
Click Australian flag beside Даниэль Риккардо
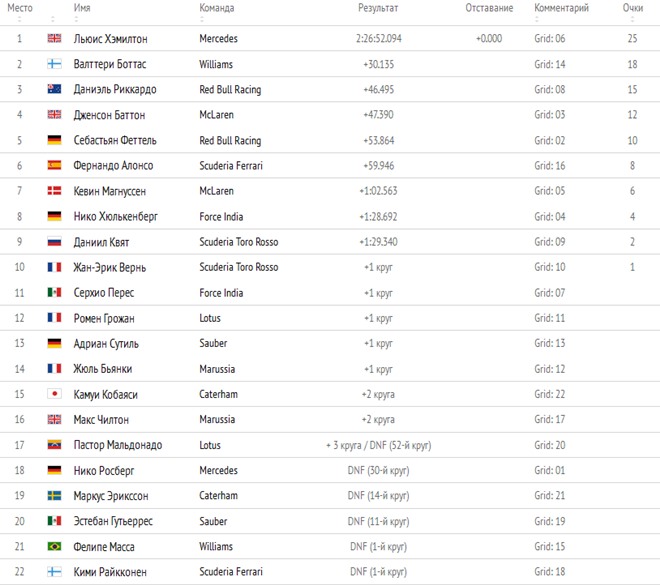(54, 89)
